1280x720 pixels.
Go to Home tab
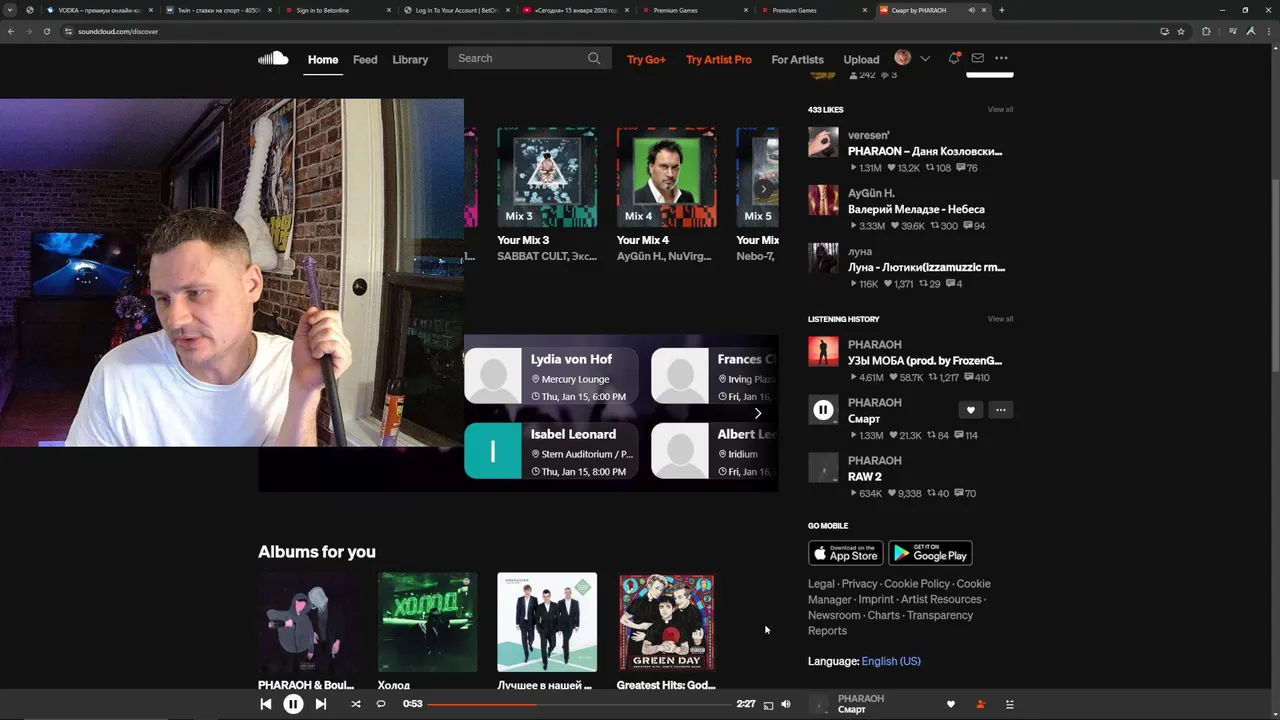(323, 59)
